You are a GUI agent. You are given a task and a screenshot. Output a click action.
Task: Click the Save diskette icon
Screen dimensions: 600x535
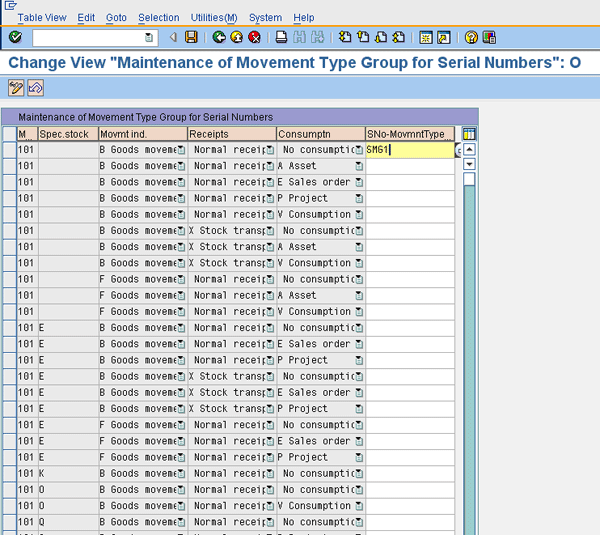[191, 37]
